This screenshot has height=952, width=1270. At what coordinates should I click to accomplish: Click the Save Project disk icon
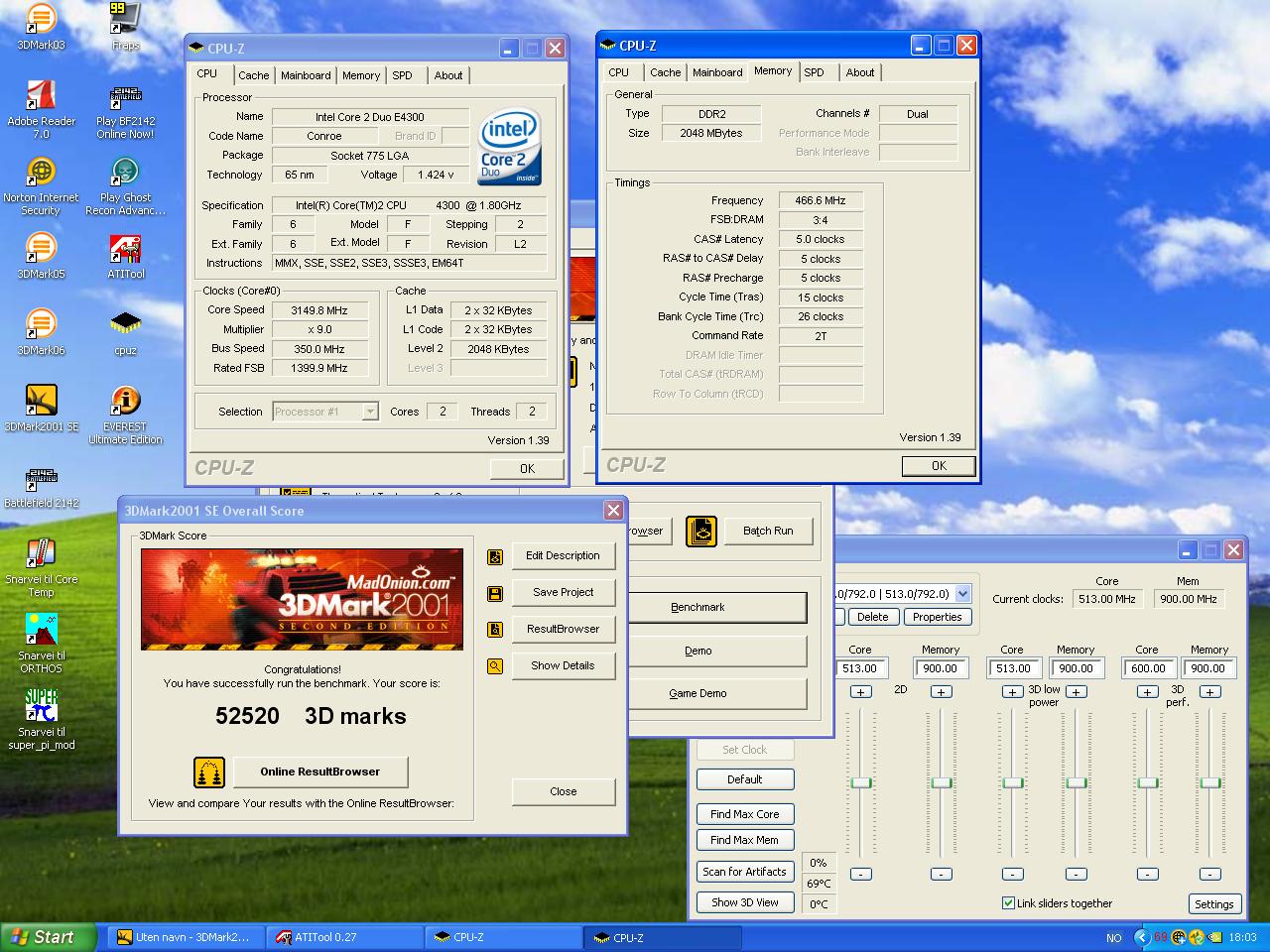click(x=495, y=593)
